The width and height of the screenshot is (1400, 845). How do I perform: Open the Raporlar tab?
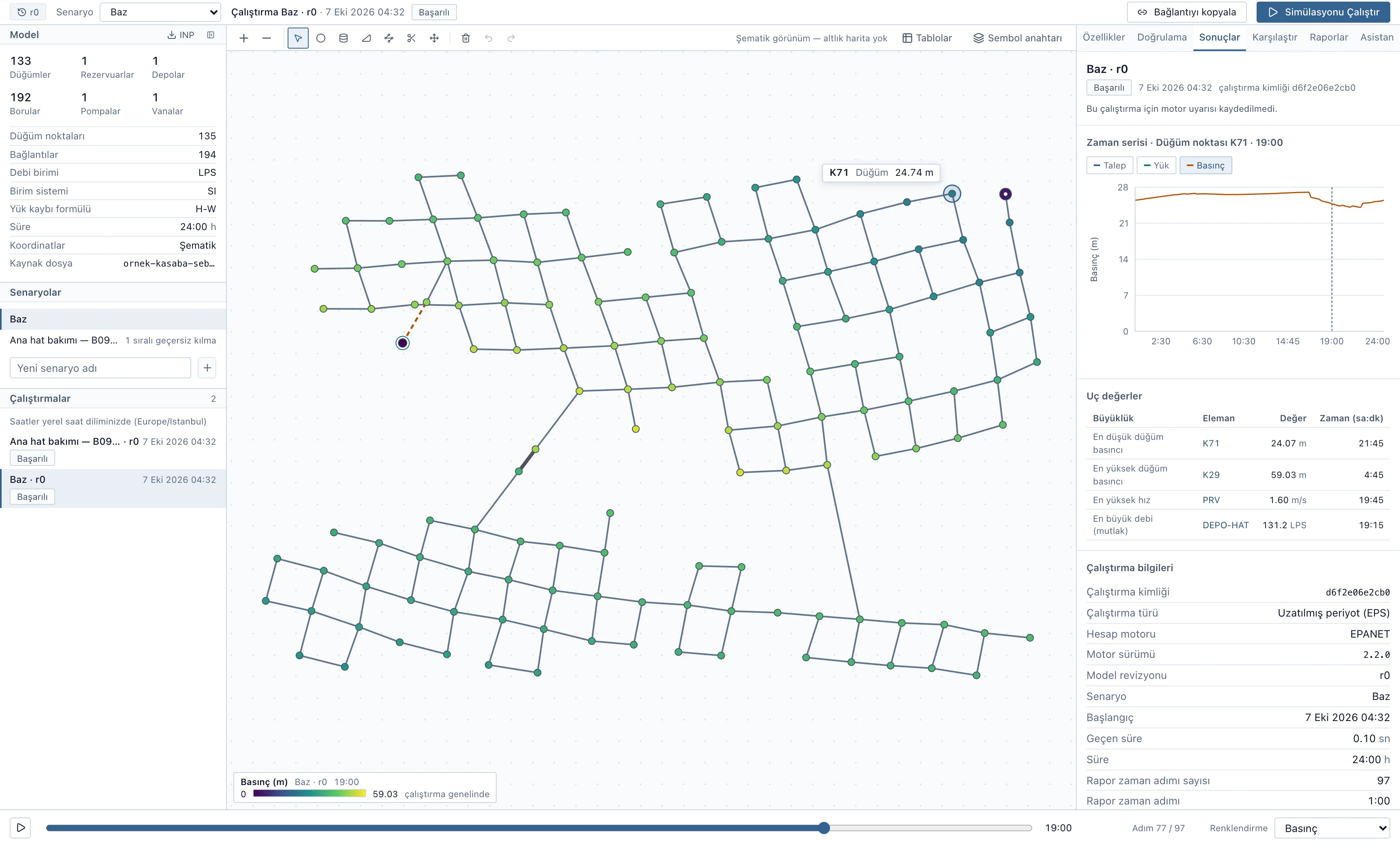(x=1328, y=38)
